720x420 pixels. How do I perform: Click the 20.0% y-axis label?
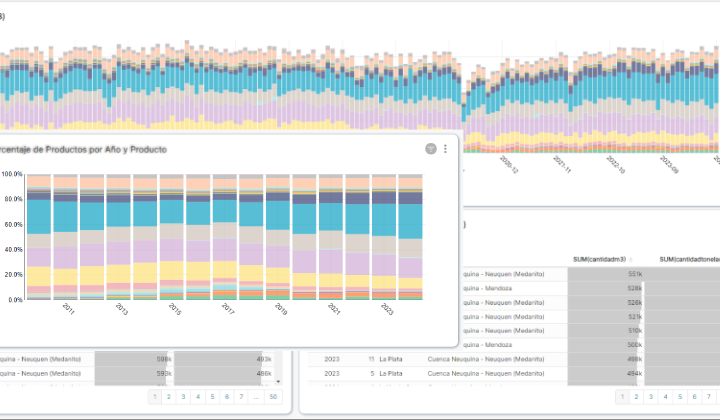(13, 274)
